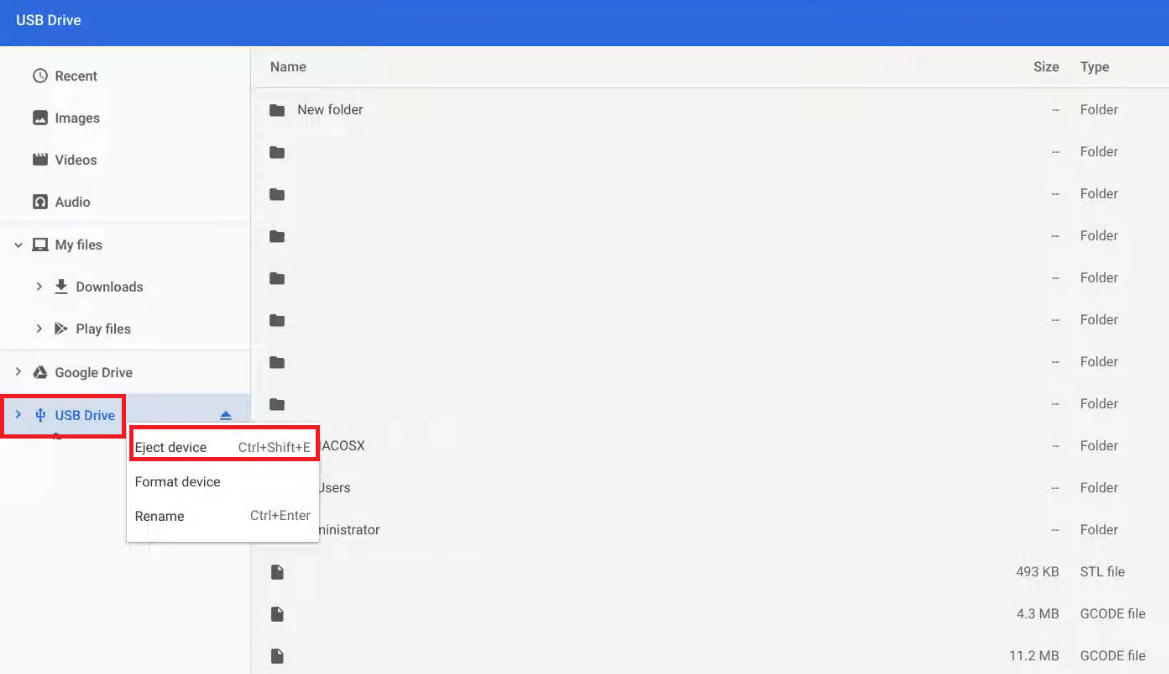The image size is (1169, 674).
Task: Sort files by clicking the Name column header
Action: pyautogui.click(x=287, y=67)
